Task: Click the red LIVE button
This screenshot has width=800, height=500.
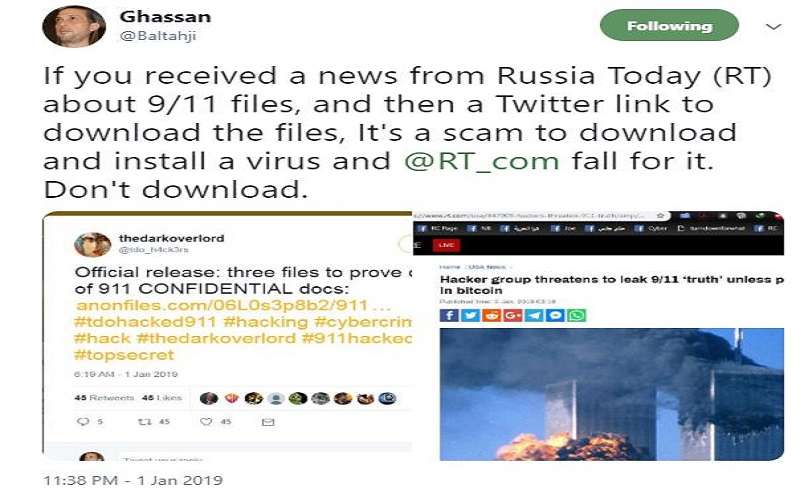Action: [x=446, y=245]
